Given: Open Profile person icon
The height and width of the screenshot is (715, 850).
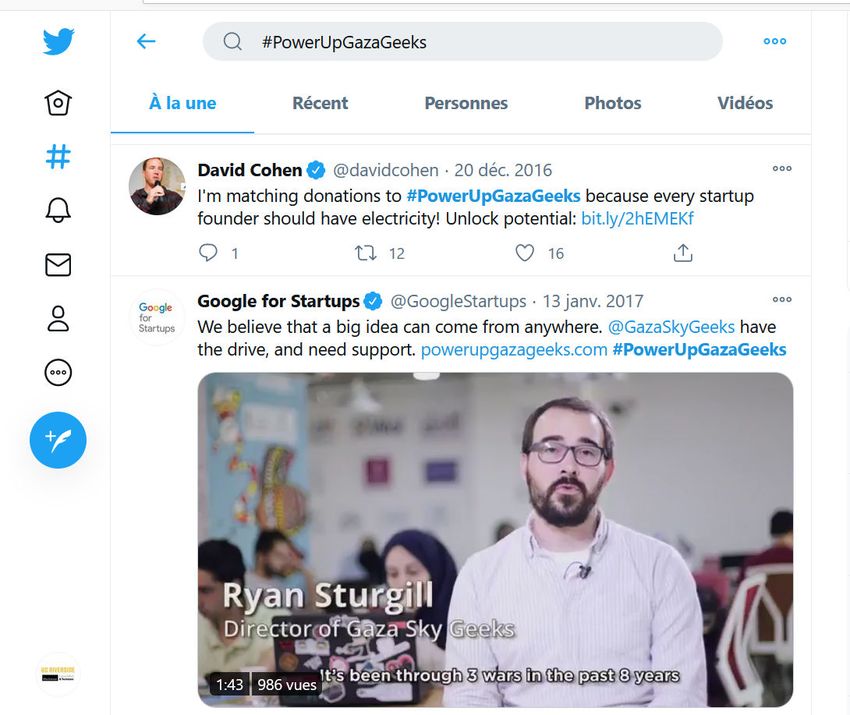Looking at the screenshot, I should coord(58,318).
